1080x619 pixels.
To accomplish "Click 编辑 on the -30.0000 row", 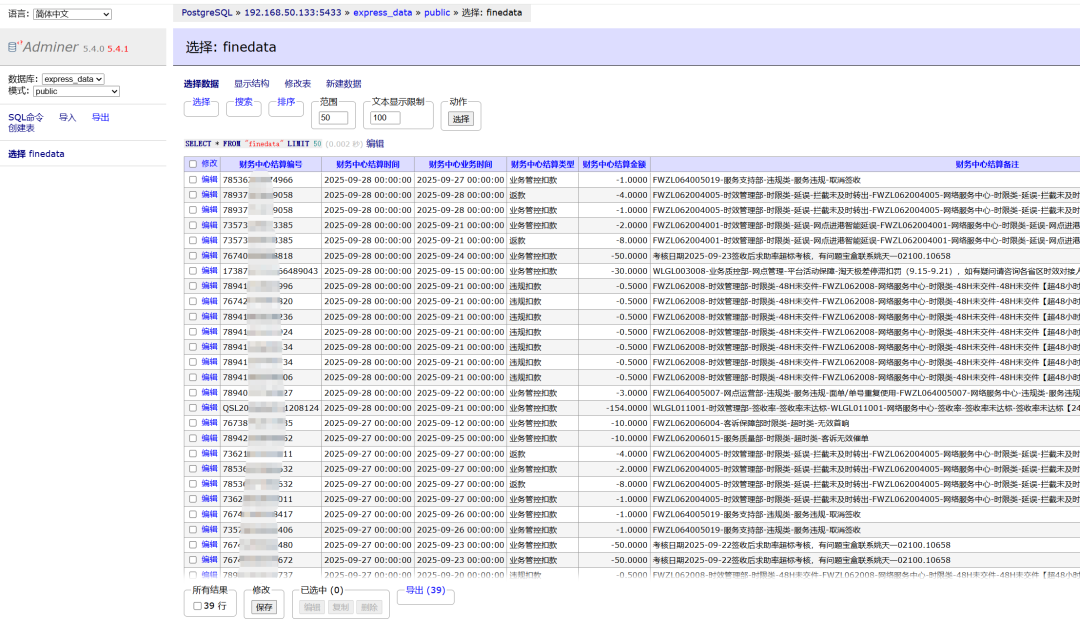I will (209, 271).
